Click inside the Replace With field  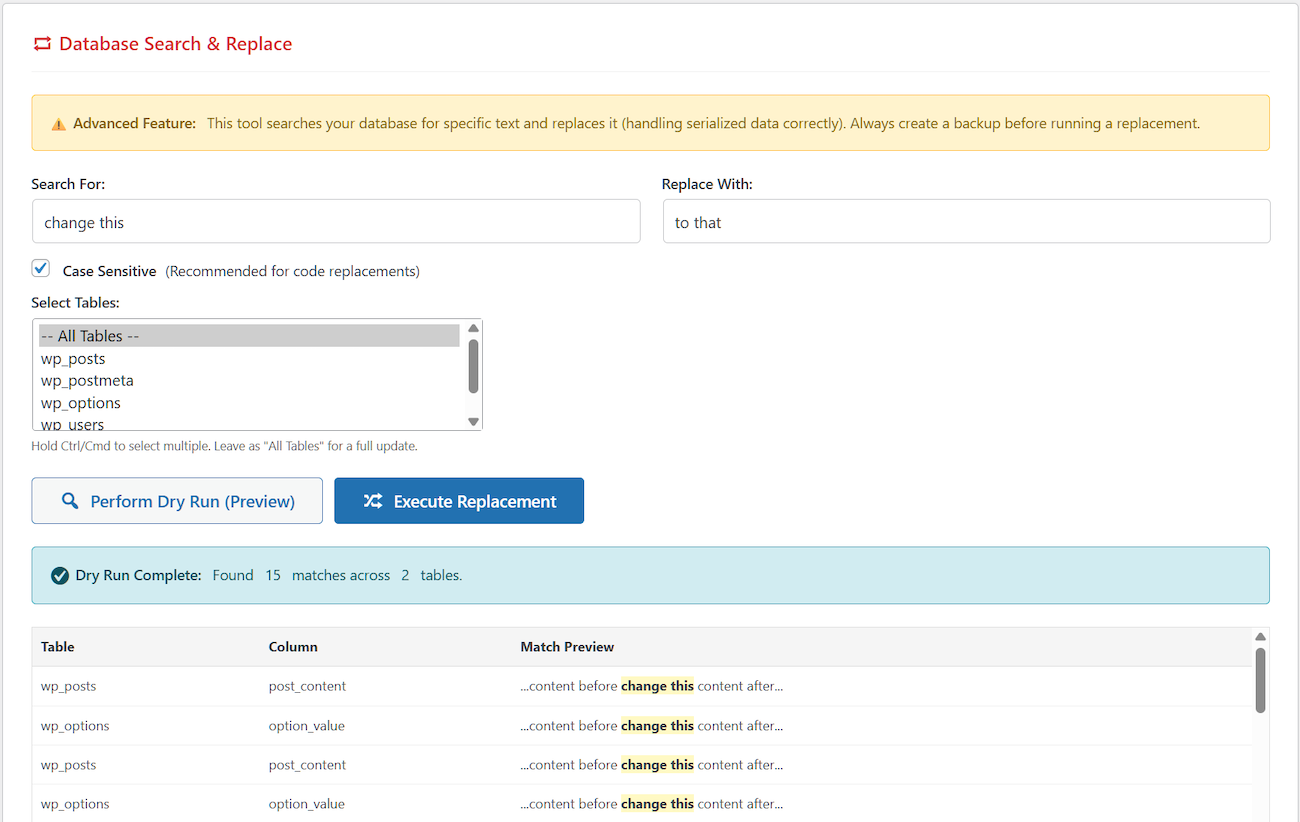click(966, 221)
